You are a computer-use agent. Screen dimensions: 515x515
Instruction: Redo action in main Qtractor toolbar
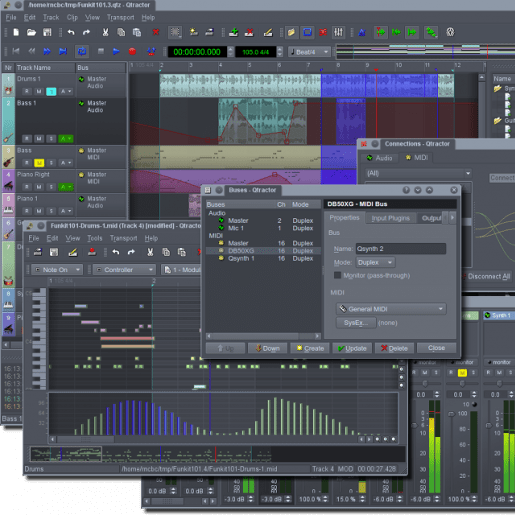tap(86, 32)
